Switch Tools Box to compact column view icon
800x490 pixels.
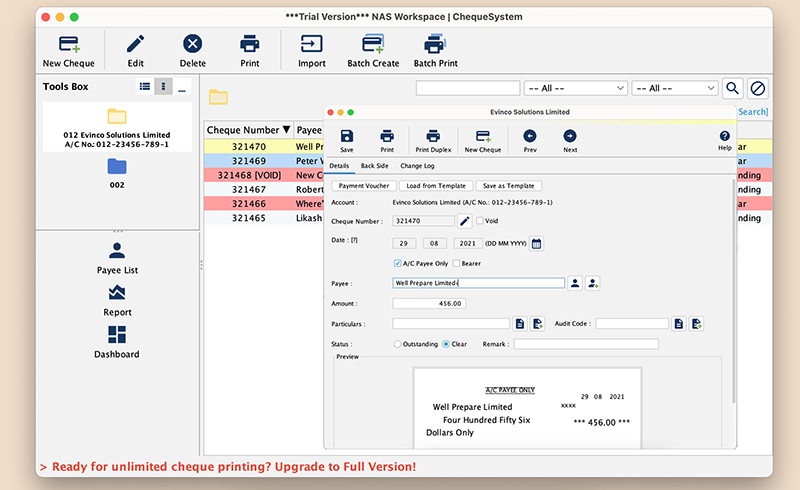[163, 86]
